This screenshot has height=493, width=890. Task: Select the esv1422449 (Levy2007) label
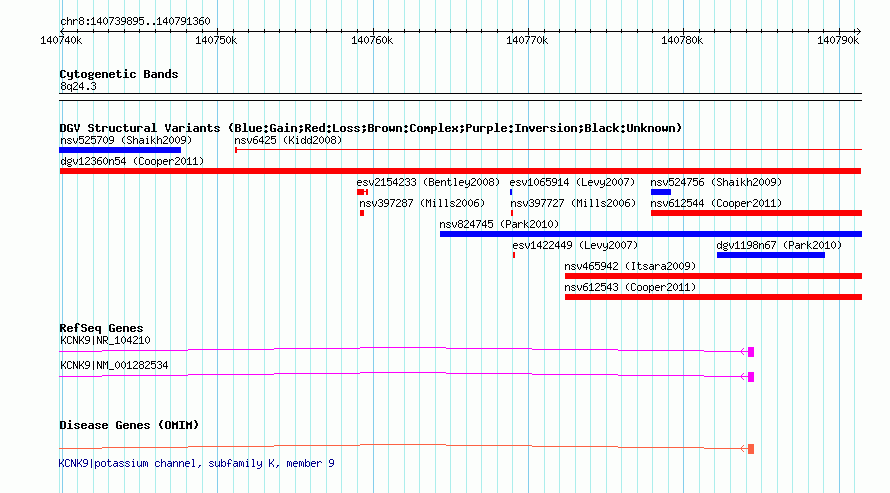click(x=575, y=245)
